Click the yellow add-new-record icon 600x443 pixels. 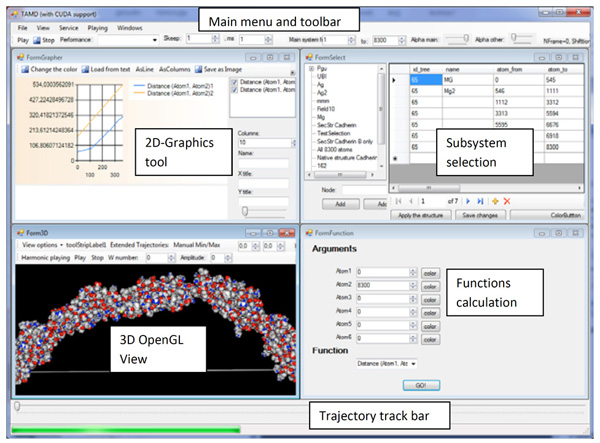[495, 201]
